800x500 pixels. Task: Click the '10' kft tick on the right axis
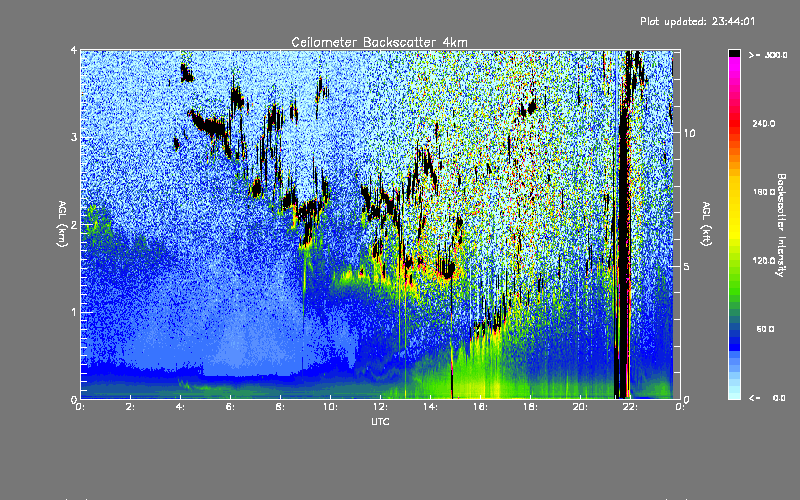point(689,133)
